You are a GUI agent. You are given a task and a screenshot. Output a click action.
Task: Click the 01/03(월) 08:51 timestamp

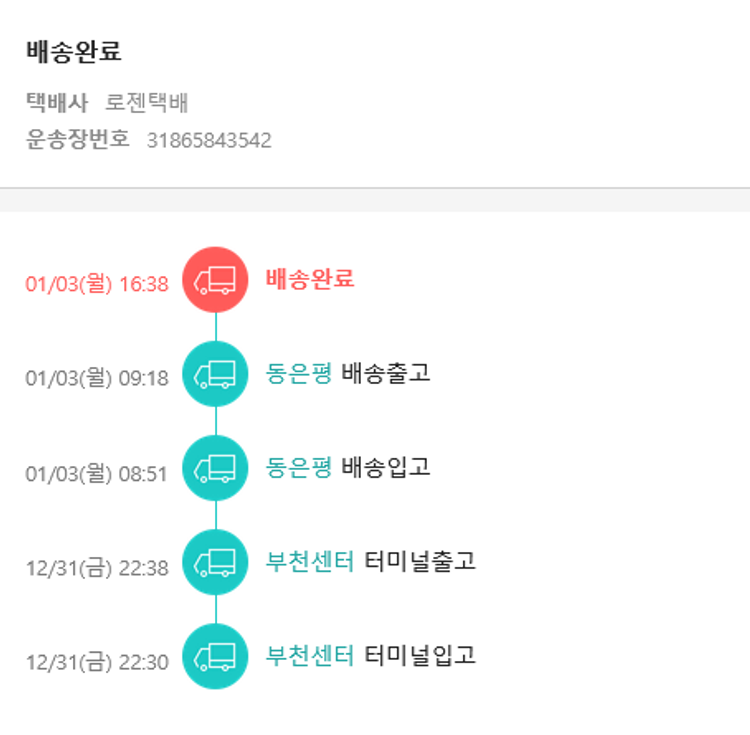(x=97, y=474)
